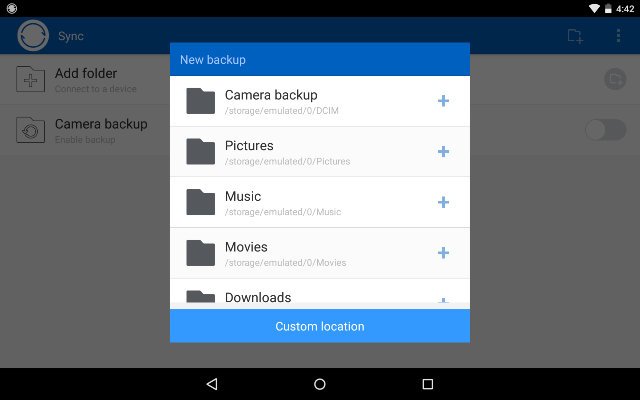Tap the Android back navigation button

(x=212, y=384)
